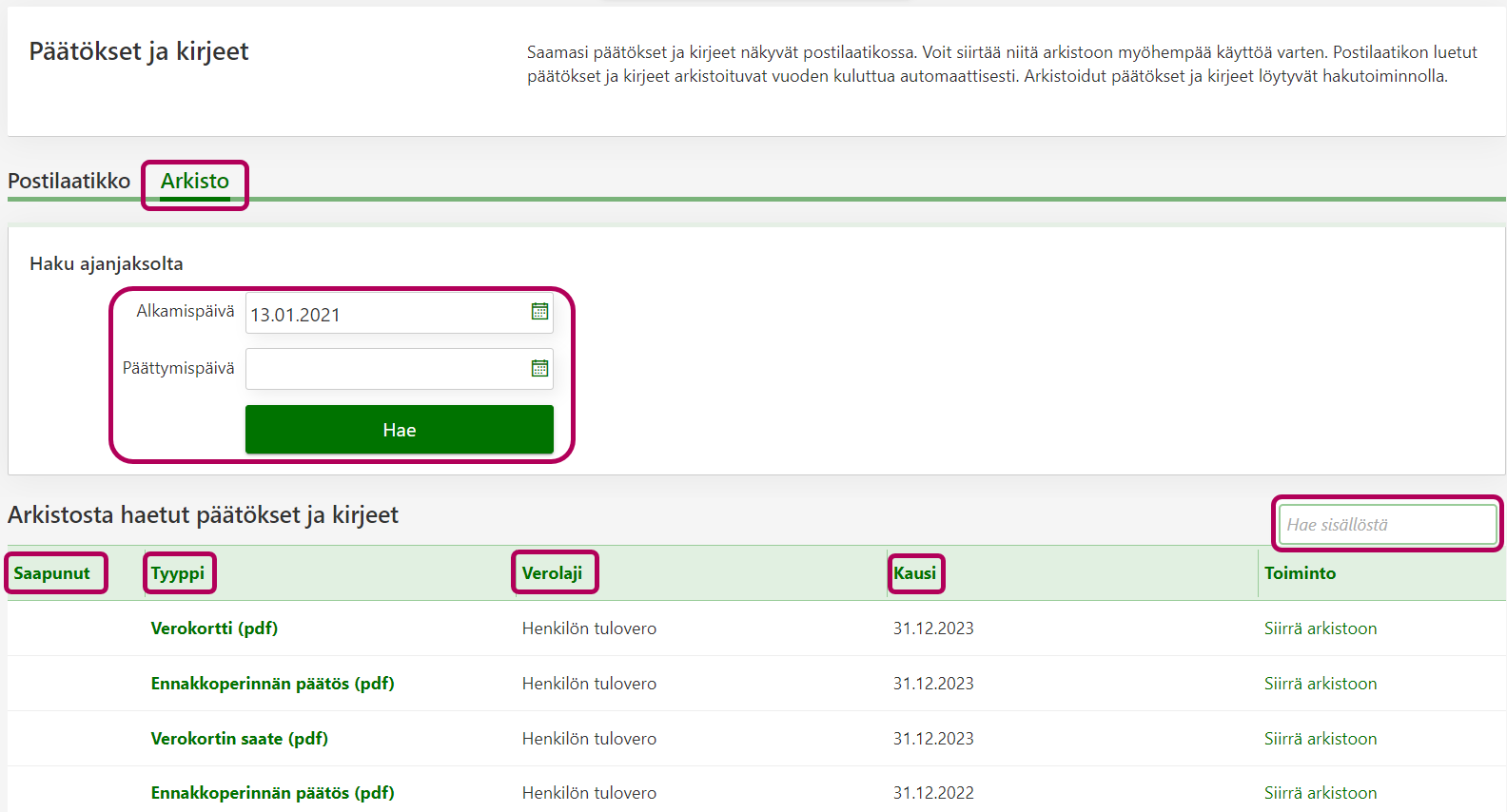Open Ennakkoperinnän päätös (pdf) for period 31.12.2023
Screen dimensions: 1507x812
pyautogui.click(x=272, y=684)
